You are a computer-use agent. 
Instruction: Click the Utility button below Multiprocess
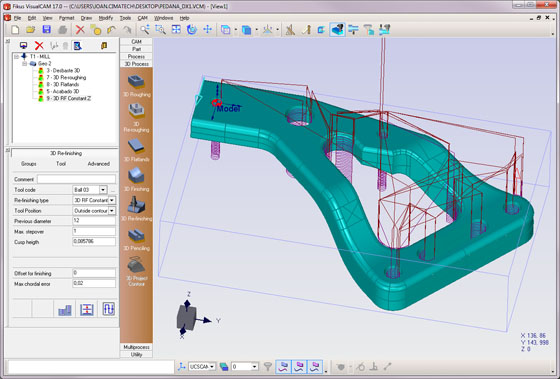click(136, 354)
